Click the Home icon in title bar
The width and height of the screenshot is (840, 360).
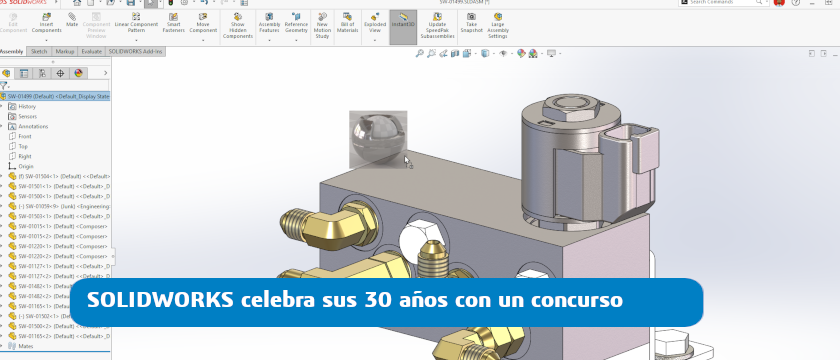click(77, 3)
